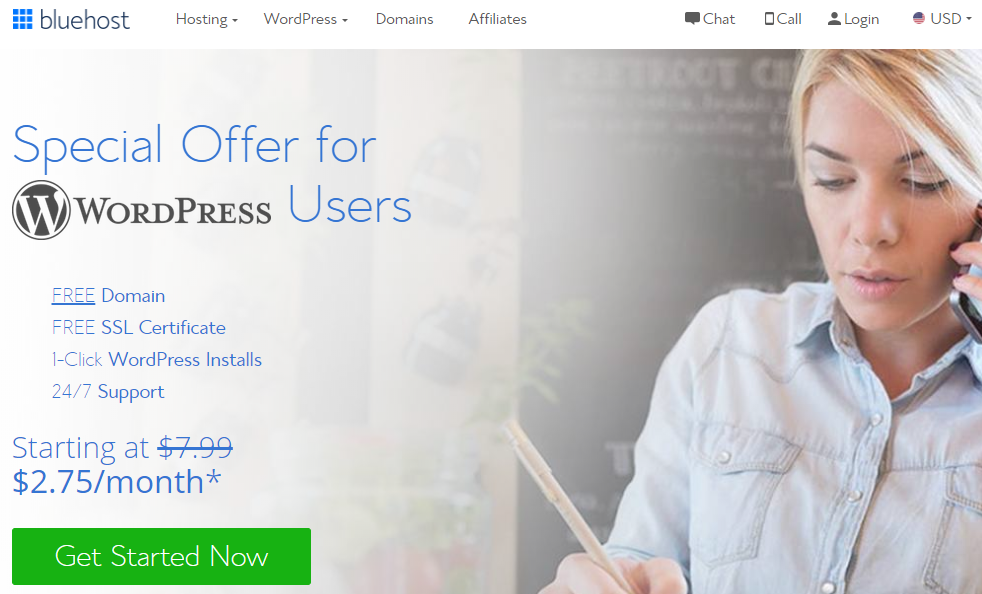The height and width of the screenshot is (594, 982).
Task: Expand the Hosting dropdown menu
Action: pos(207,19)
